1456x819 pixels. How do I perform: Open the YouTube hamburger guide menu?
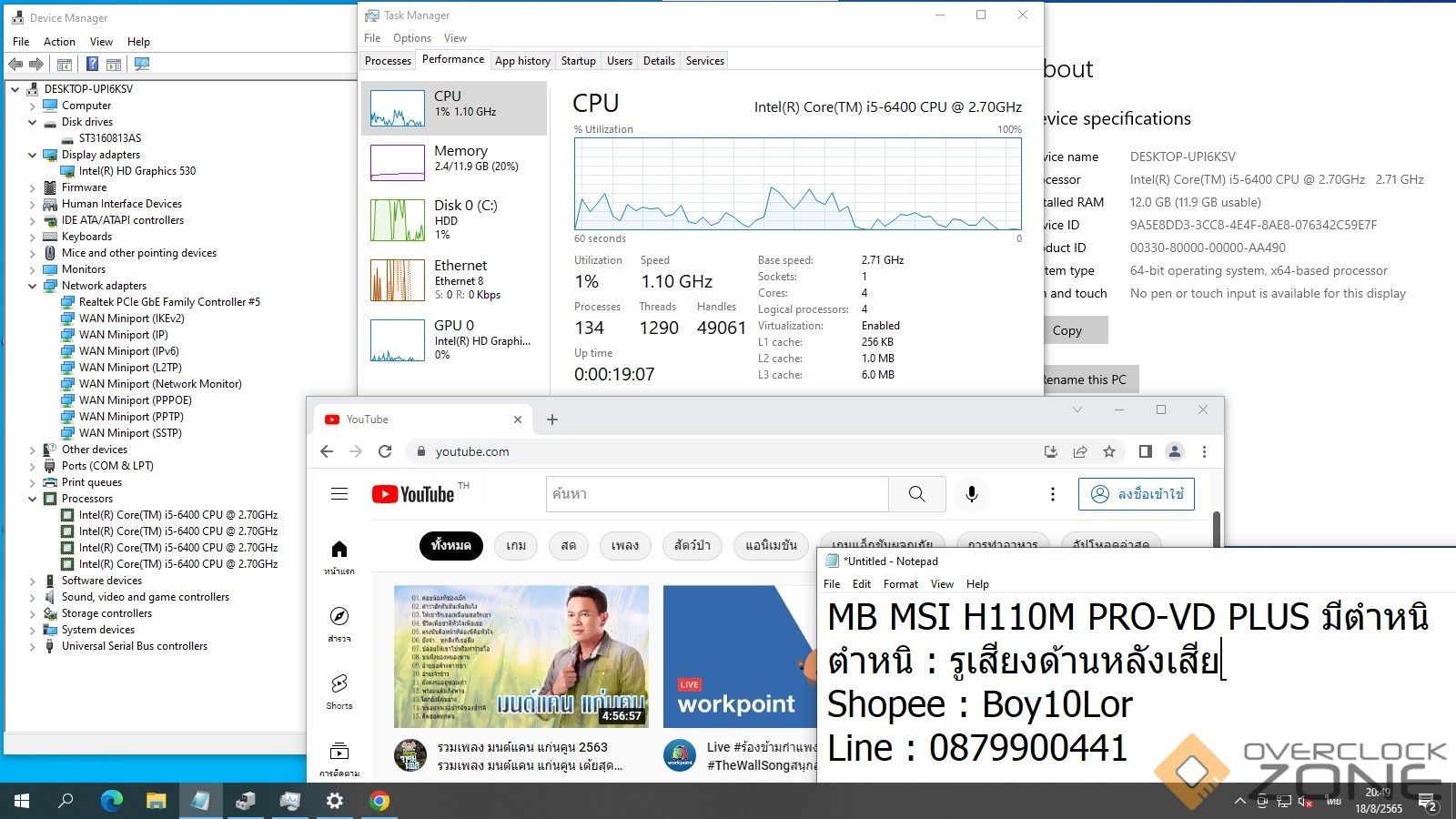(339, 493)
